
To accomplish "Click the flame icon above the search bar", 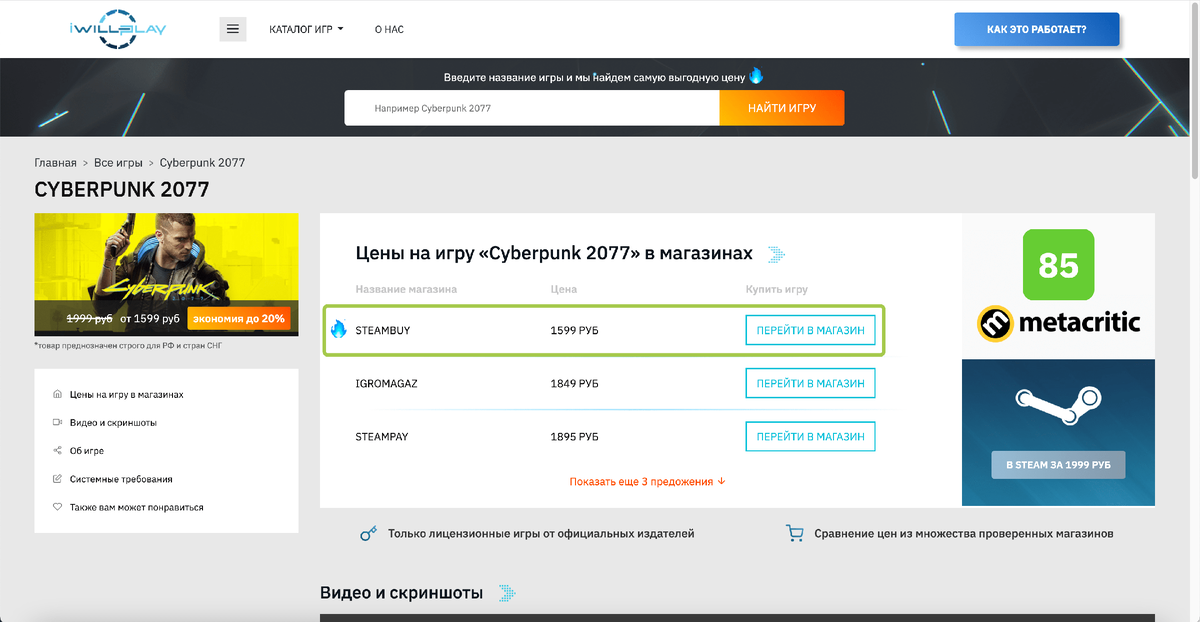I will [x=756, y=76].
